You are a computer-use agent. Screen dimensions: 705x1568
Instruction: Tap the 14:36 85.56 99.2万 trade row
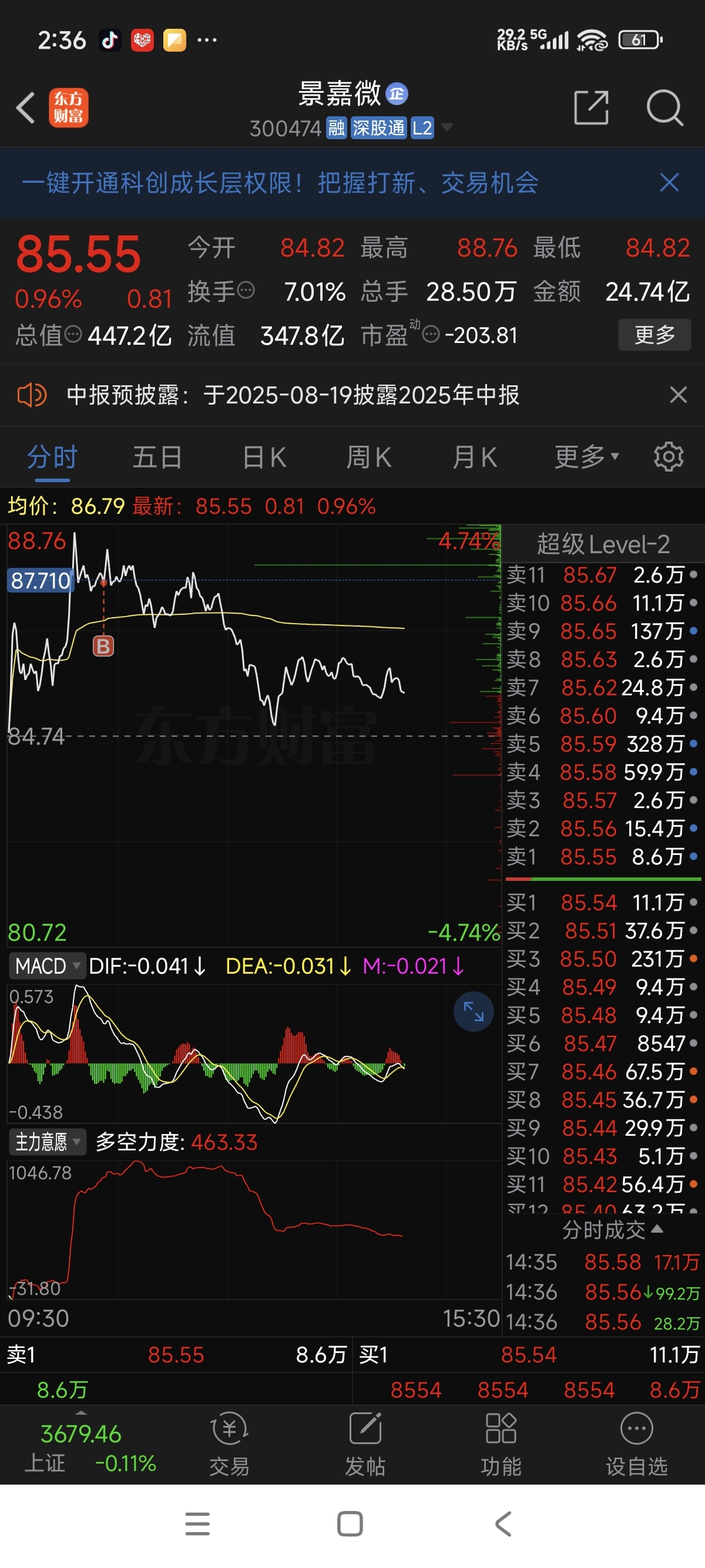(x=603, y=1291)
